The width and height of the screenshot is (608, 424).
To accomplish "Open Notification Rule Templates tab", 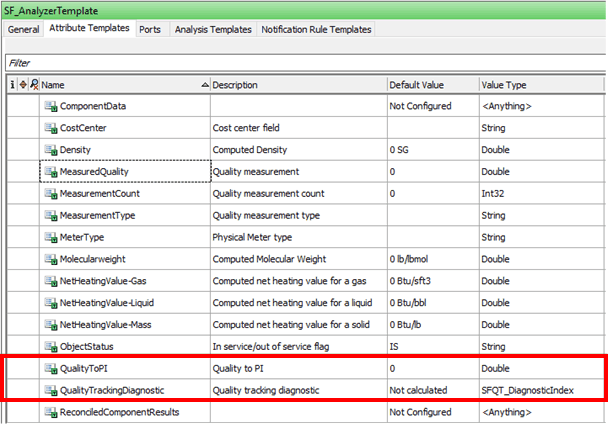I will coord(316,29).
